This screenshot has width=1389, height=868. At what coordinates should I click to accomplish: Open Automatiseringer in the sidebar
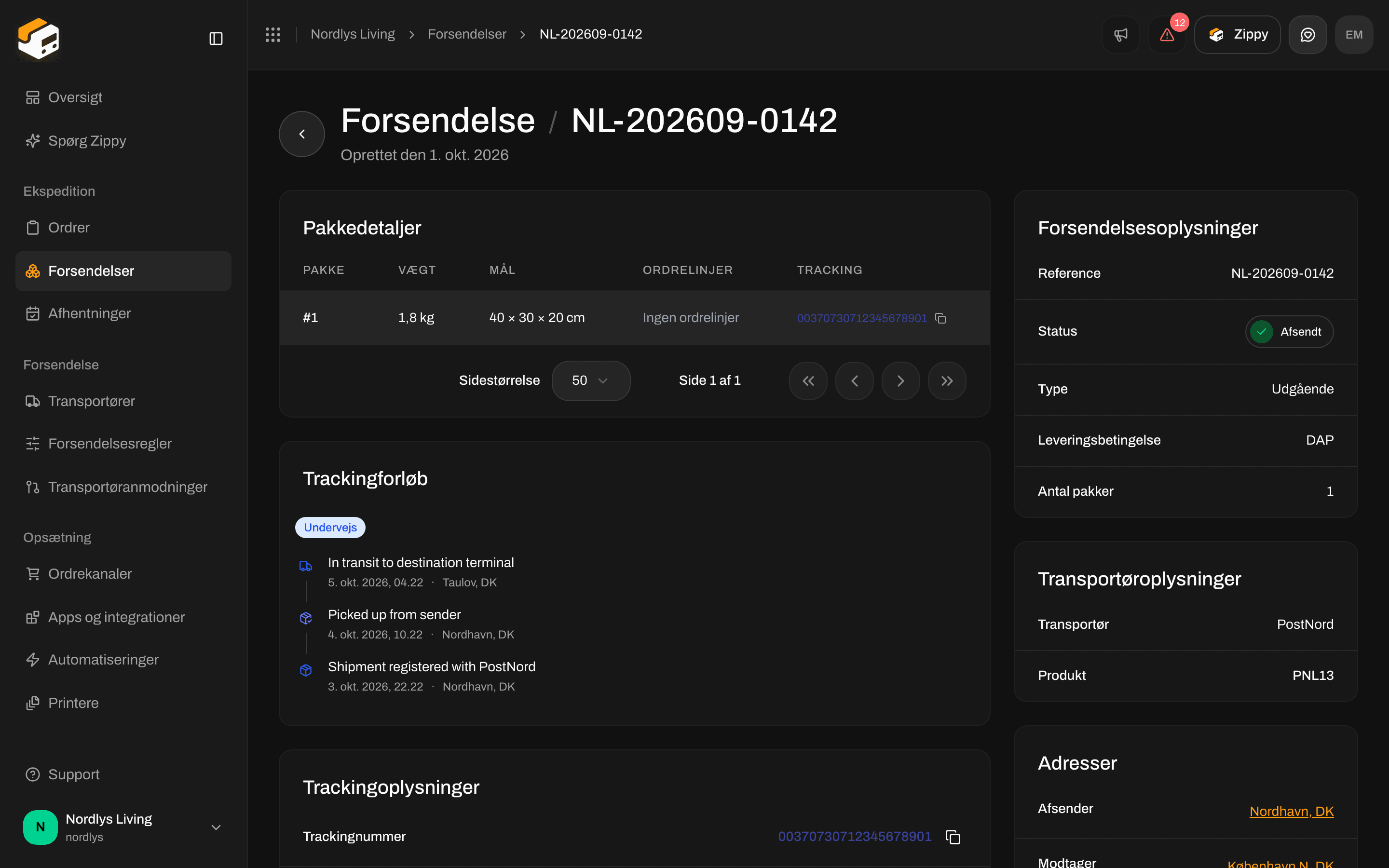pyautogui.click(x=123, y=660)
